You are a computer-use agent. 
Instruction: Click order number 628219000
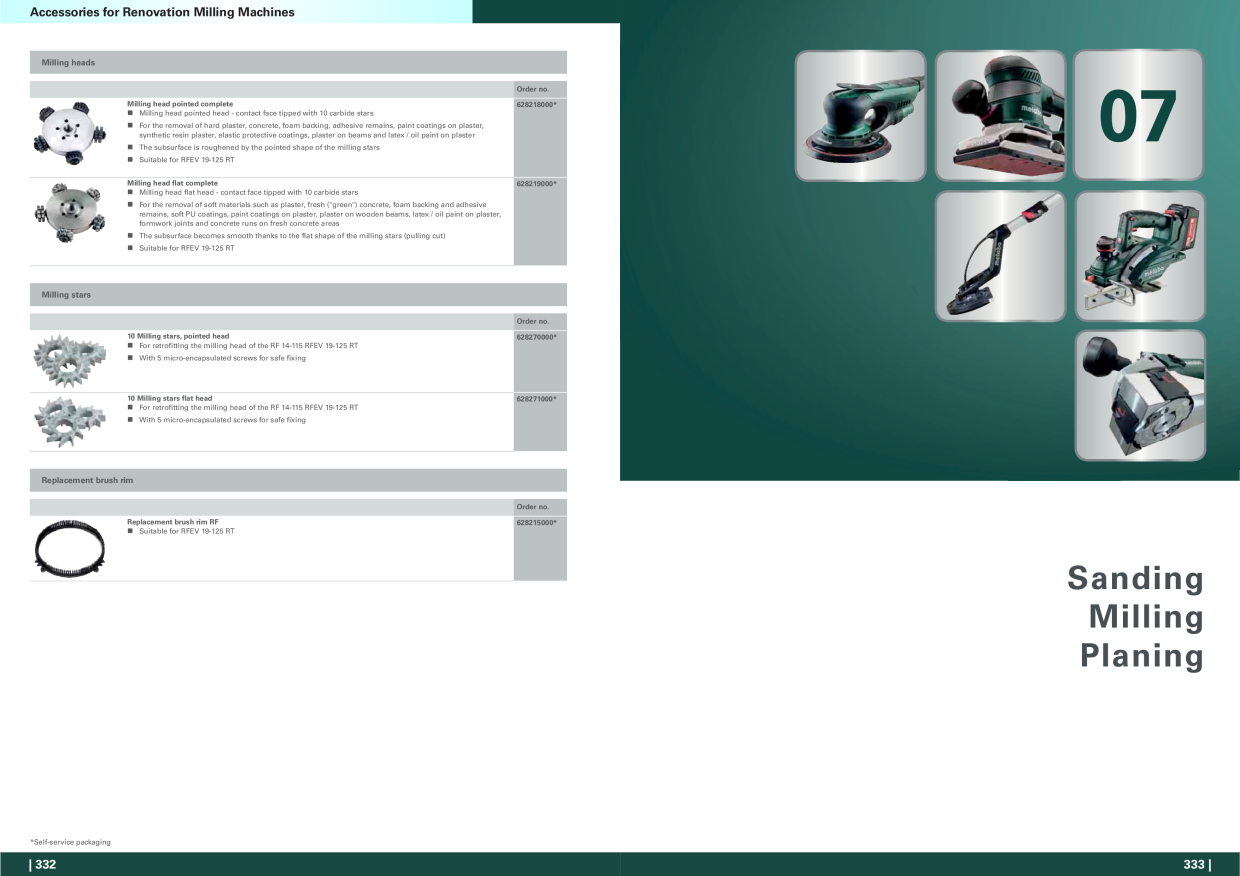coord(536,184)
